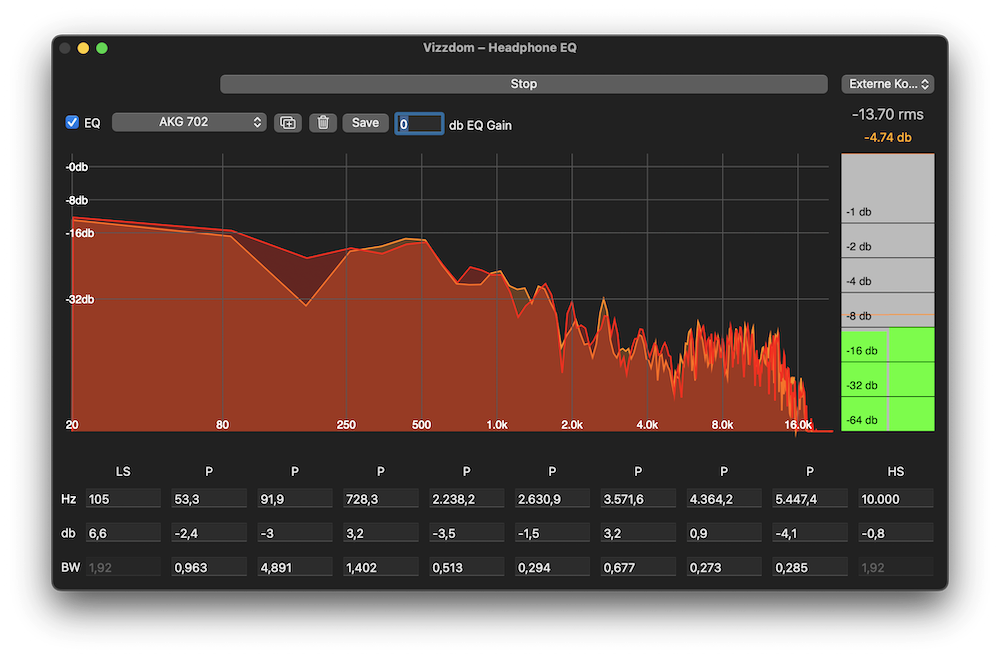The image size is (1000, 659).
Task: Click the Stop button
Action: point(524,84)
